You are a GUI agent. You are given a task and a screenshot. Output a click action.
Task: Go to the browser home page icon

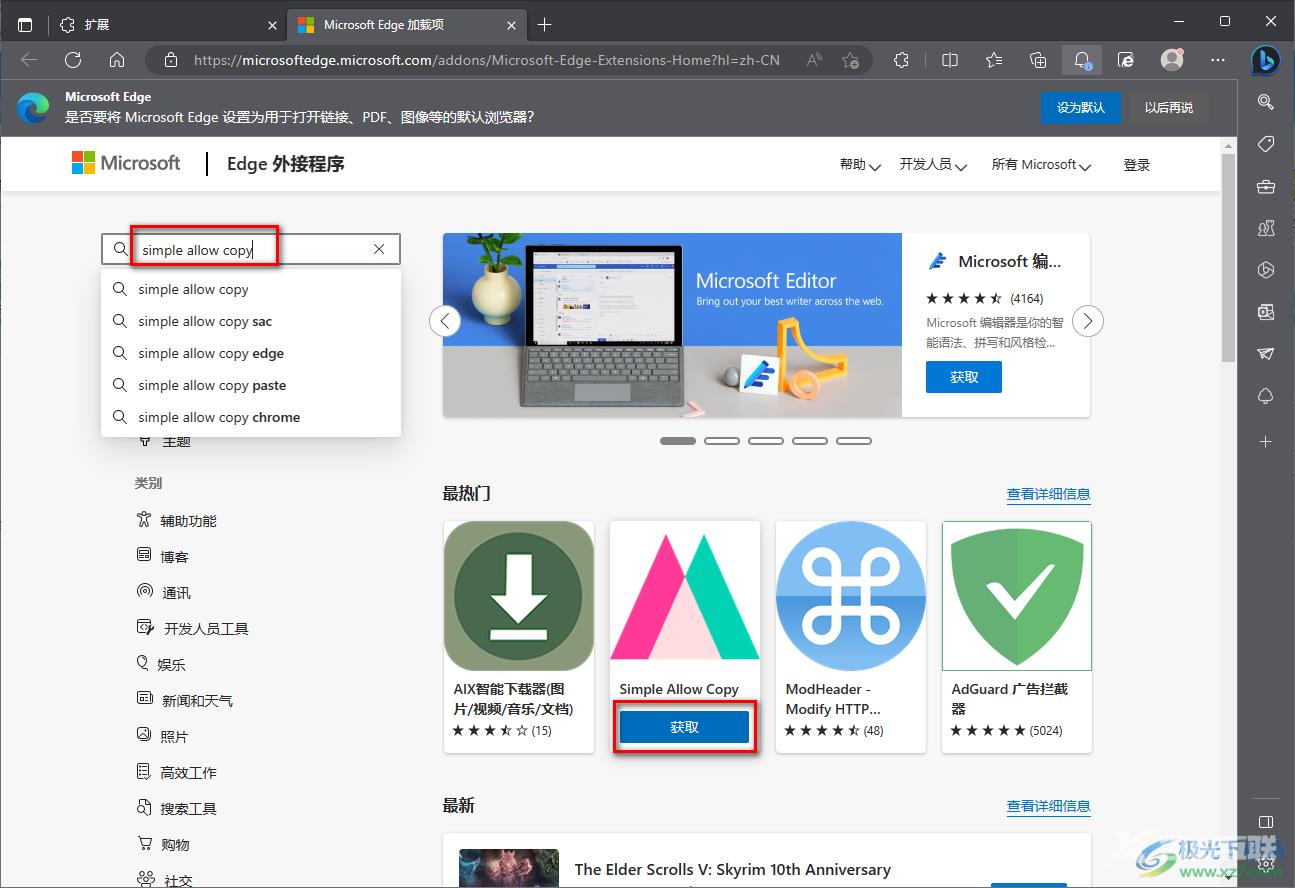(x=117, y=60)
